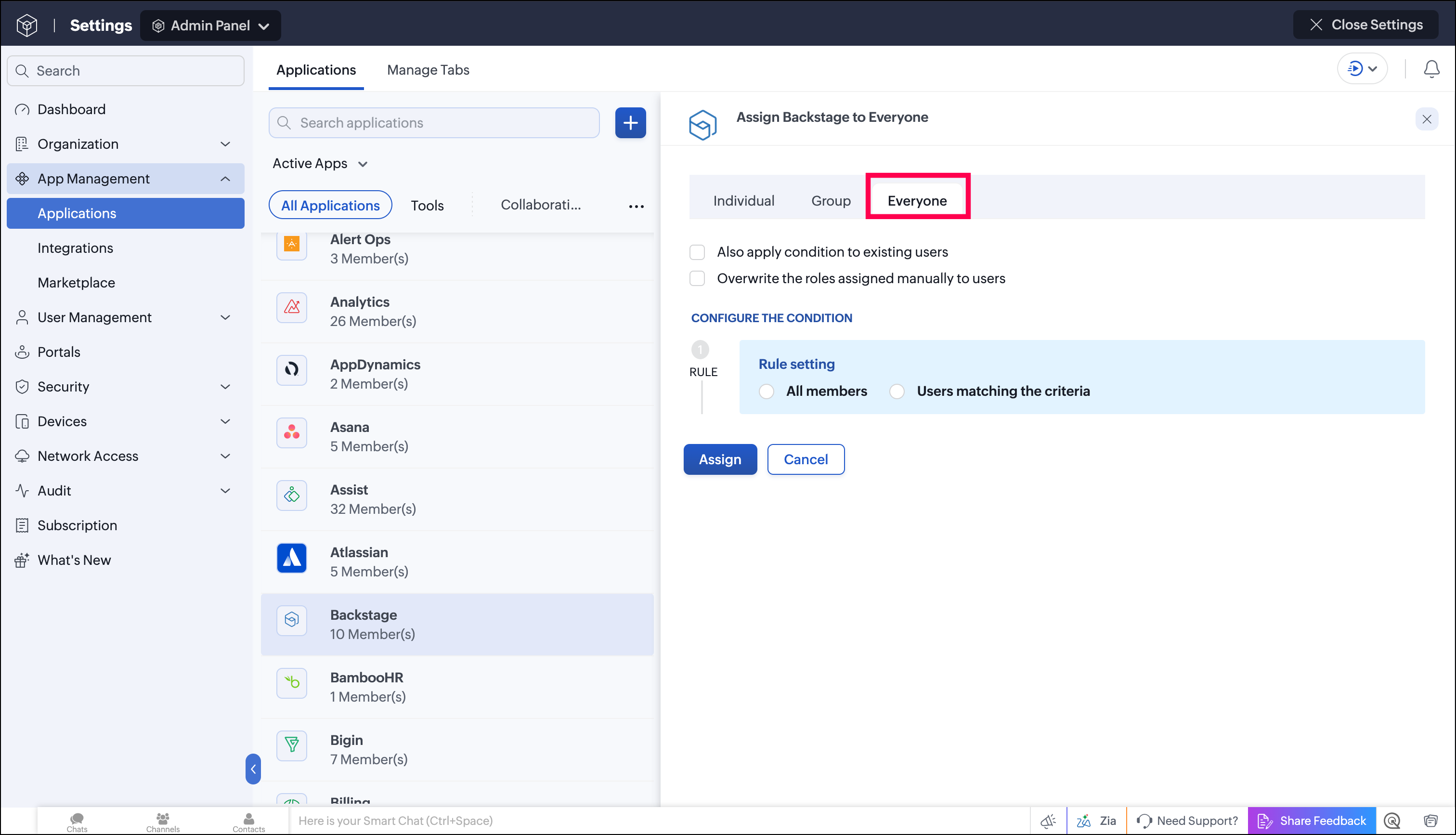The width and height of the screenshot is (1456, 835).
Task: Click the Search applications field
Action: 434,123
